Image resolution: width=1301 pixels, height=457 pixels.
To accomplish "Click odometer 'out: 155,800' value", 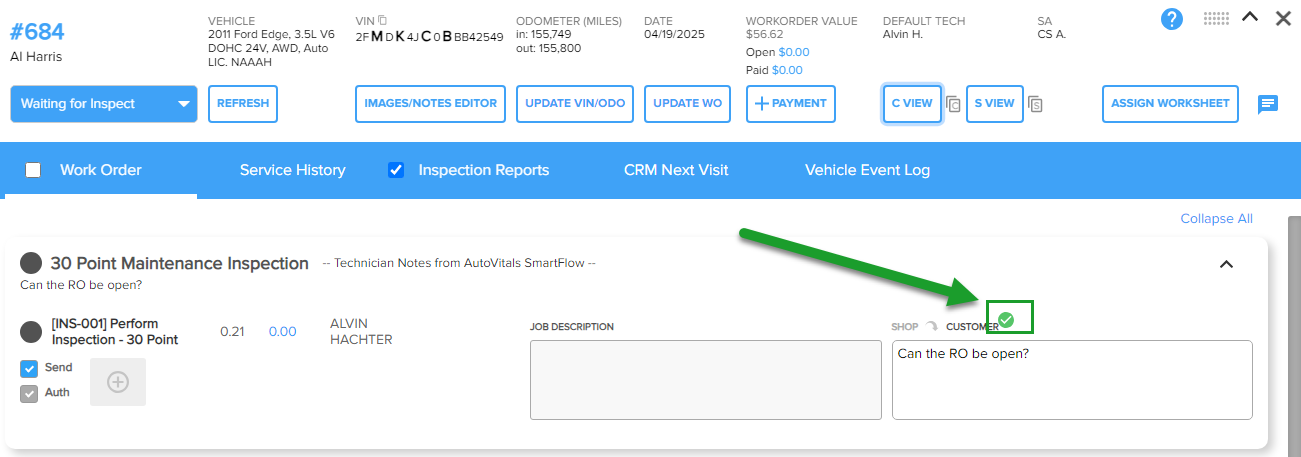I will (x=549, y=48).
